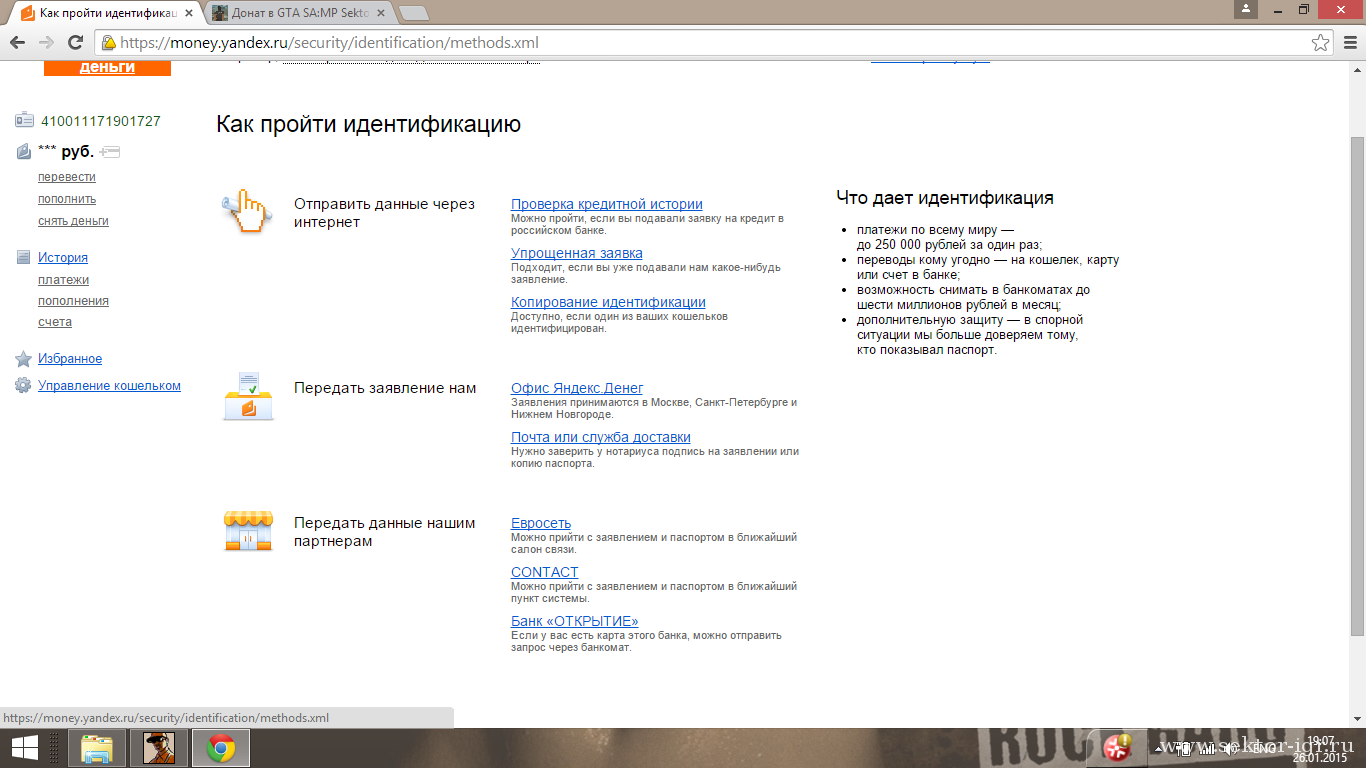The image size is (1366, 768).
Task: Click the scrollbar down arrow
Action: click(1357, 720)
